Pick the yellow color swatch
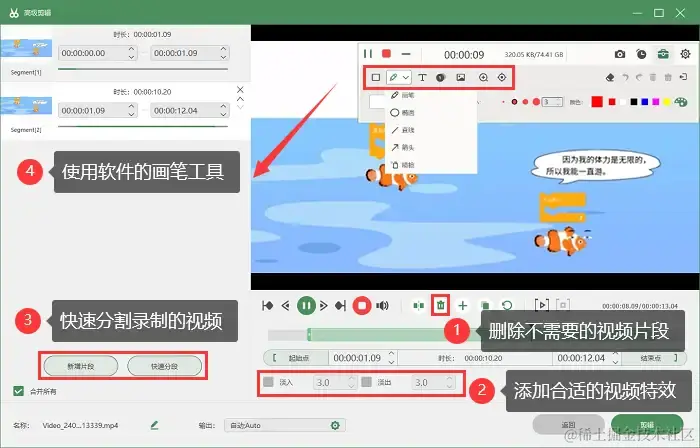 [x=667, y=102]
